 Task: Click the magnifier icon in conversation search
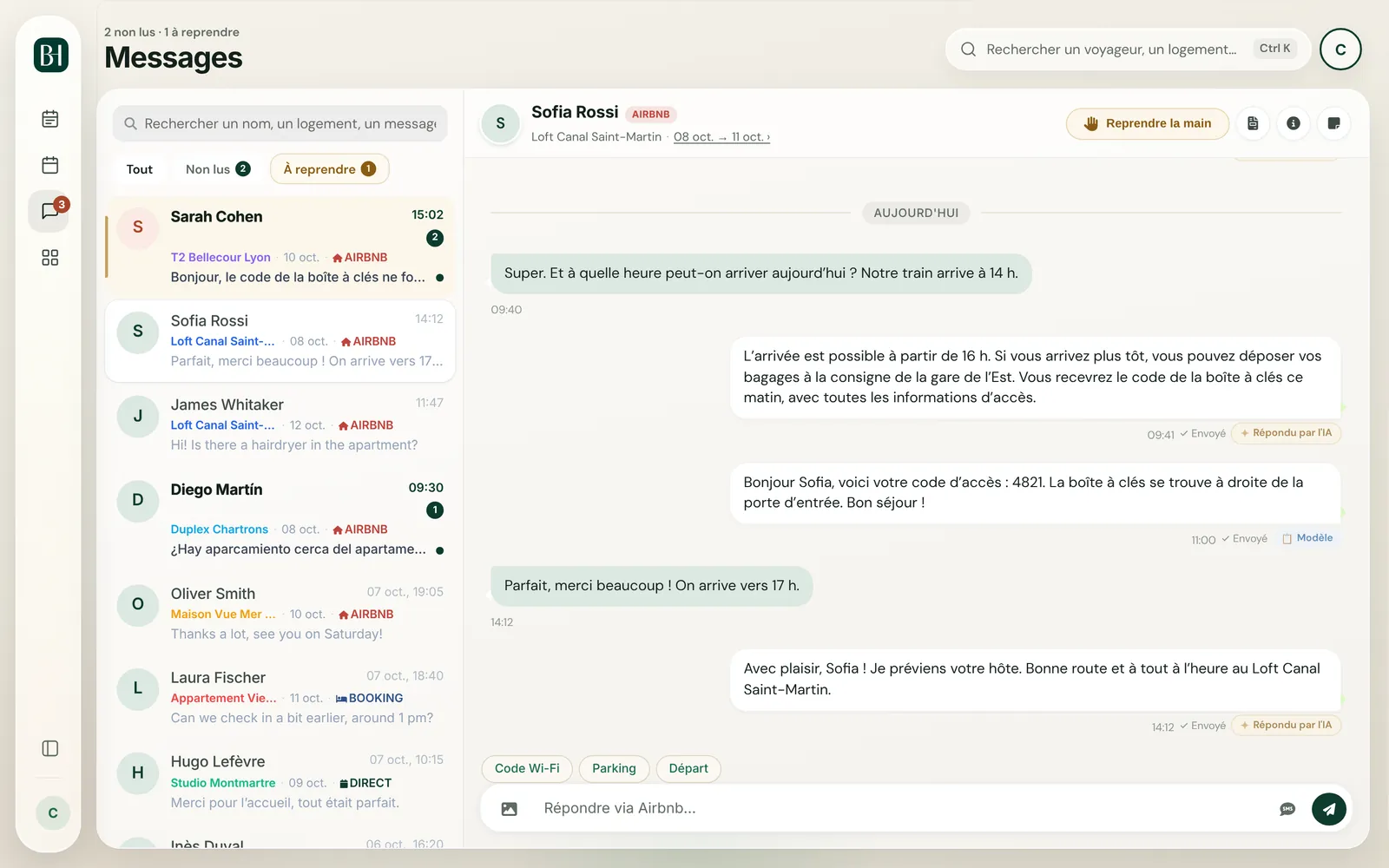tap(130, 124)
